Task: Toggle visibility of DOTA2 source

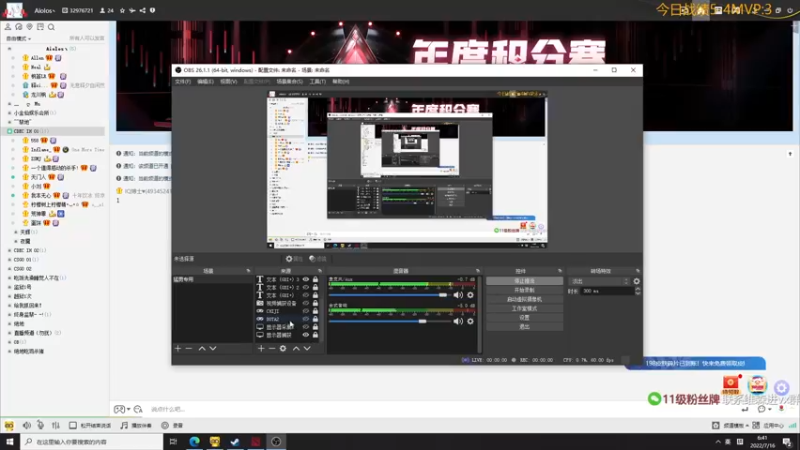Action: (306, 319)
